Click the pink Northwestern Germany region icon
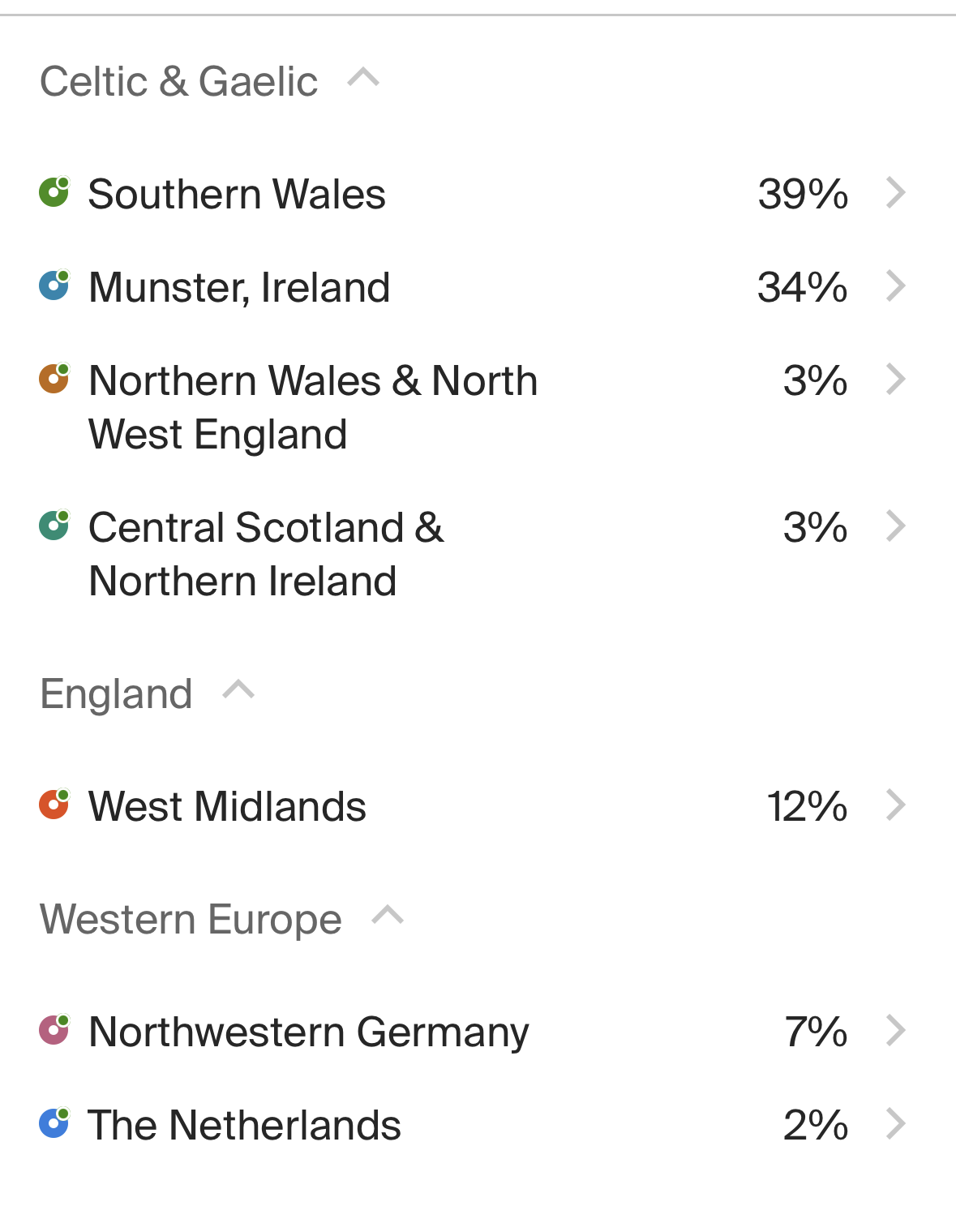Image resolution: width=956 pixels, height=1232 pixels. click(x=54, y=1030)
